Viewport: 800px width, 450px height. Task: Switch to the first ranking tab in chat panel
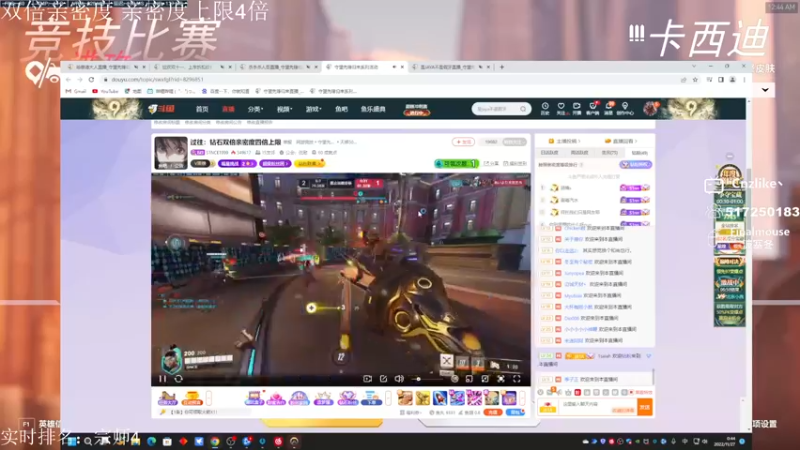[x=549, y=153]
